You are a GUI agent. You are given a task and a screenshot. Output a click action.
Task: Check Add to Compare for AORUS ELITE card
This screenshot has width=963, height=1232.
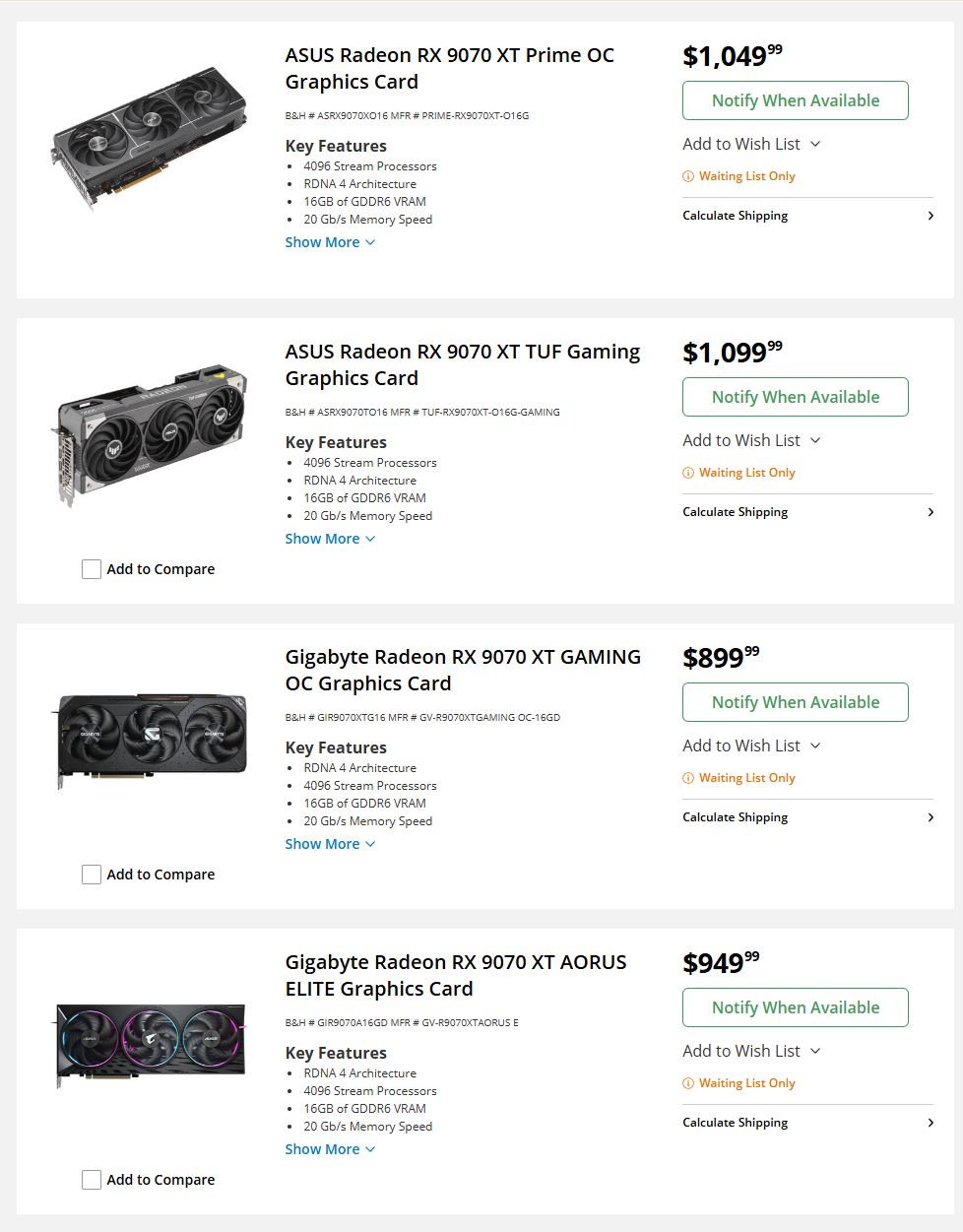pos(91,1179)
